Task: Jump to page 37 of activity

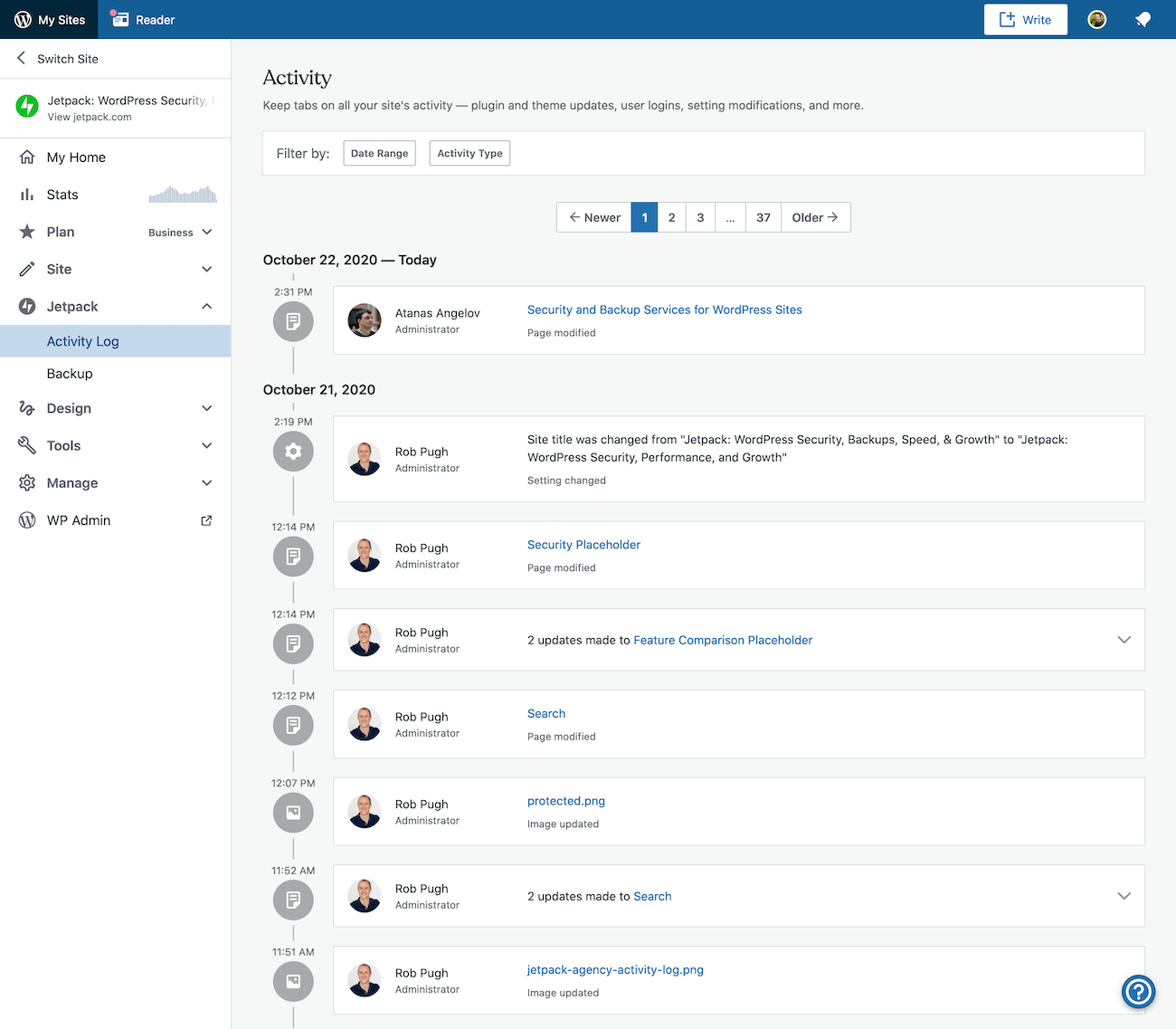Action: (x=763, y=217)
